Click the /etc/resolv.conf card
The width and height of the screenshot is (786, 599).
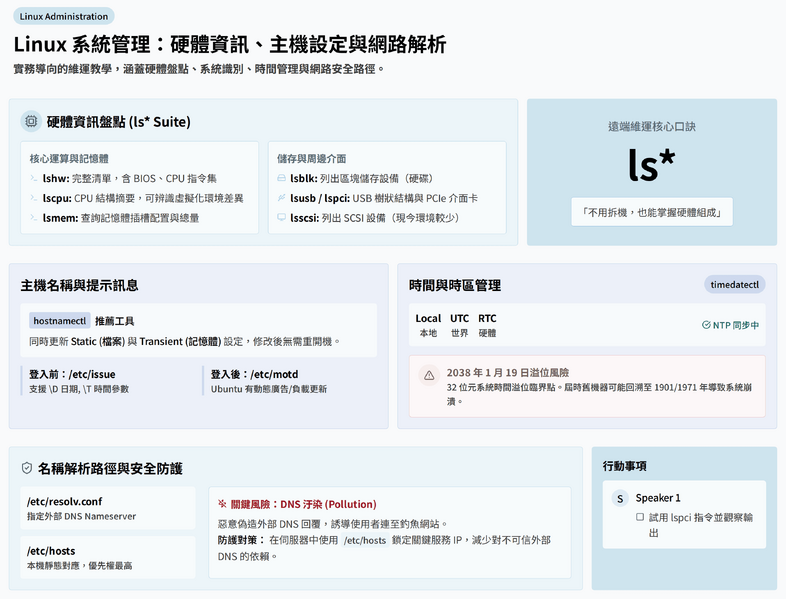pos(108,508)
